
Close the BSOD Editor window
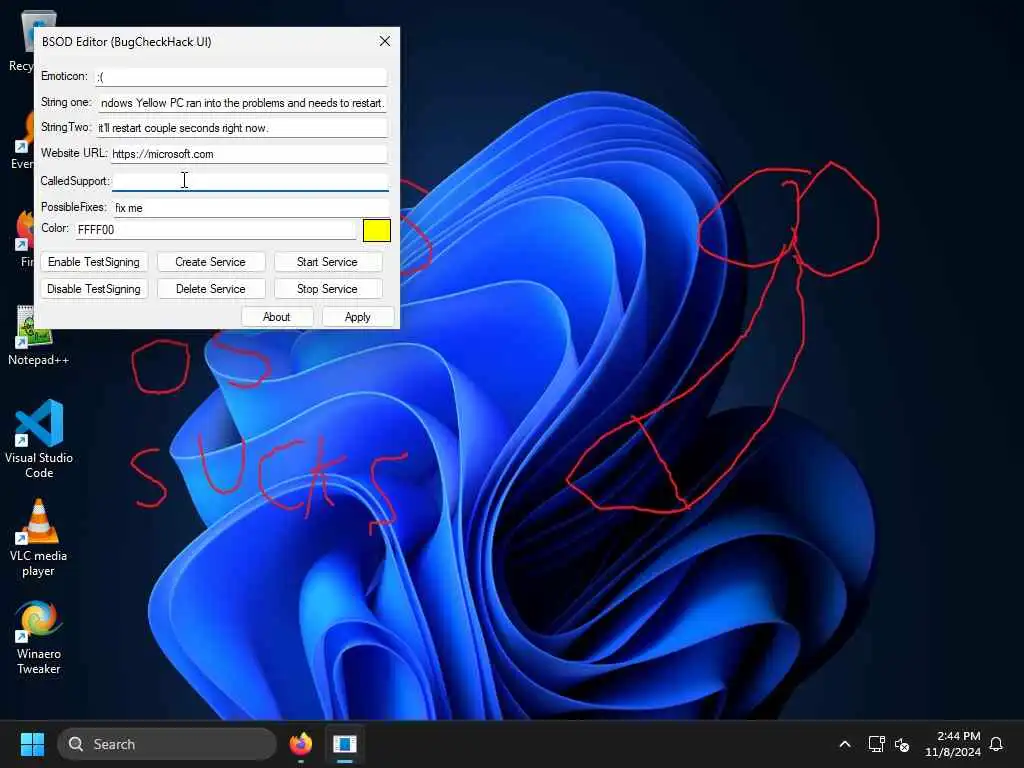click(385, 41)
